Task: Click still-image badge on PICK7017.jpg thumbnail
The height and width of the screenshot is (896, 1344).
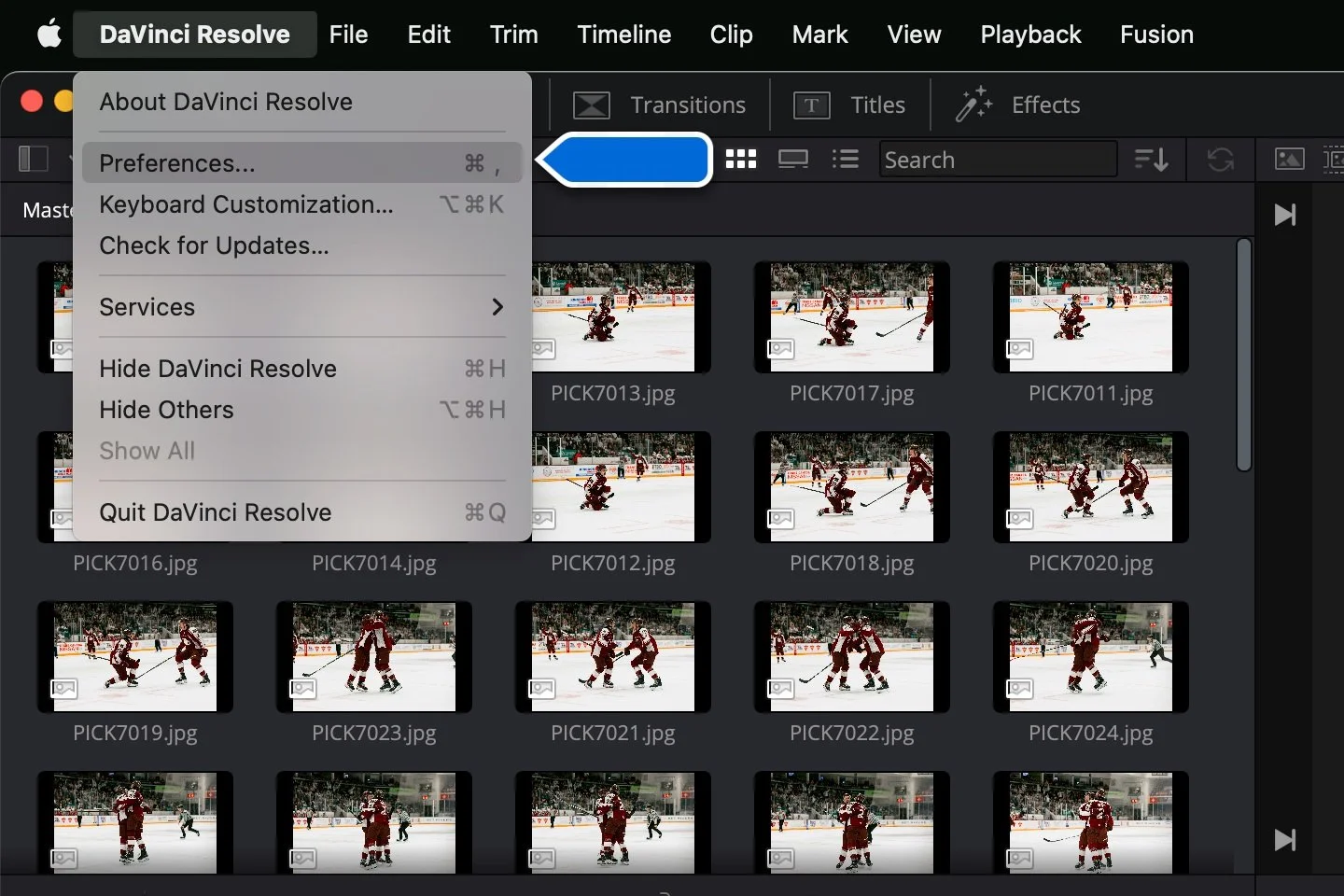Action: [780, 349]
